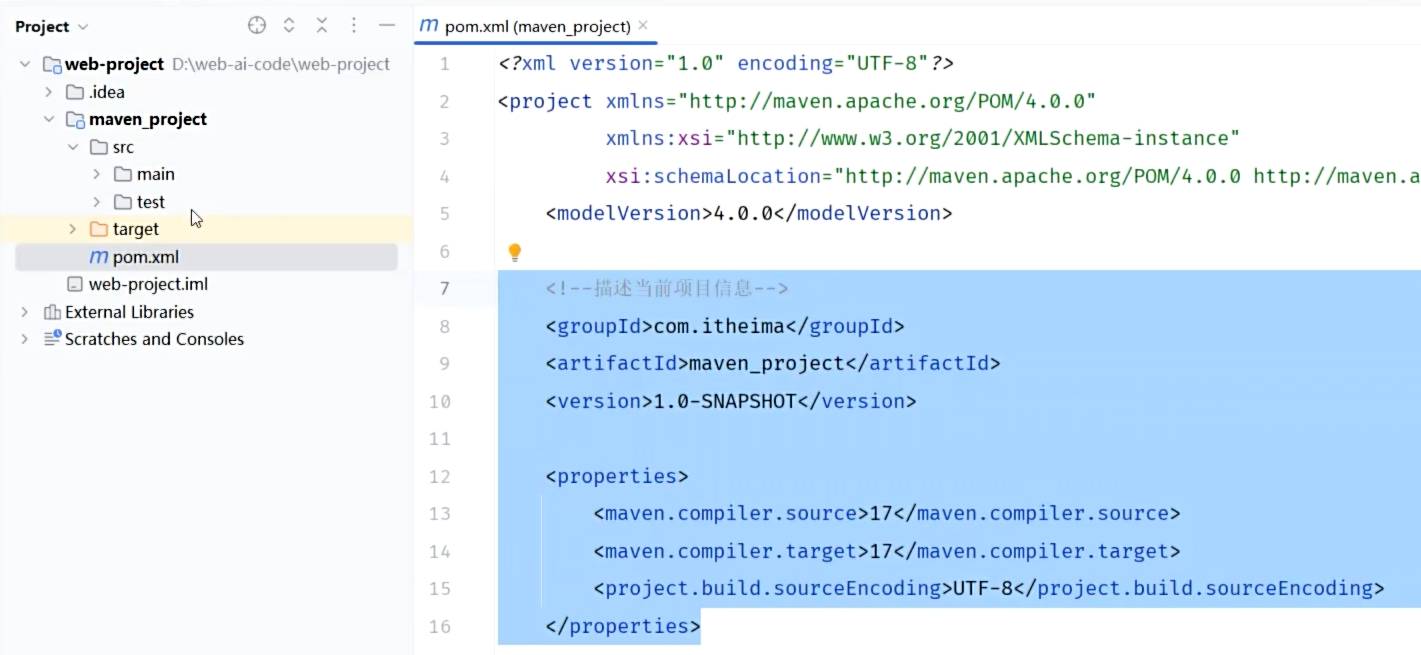Click 17 in maven.compiler.target line
This screenshot has height=655, width=1421.
tap(881, 551)
